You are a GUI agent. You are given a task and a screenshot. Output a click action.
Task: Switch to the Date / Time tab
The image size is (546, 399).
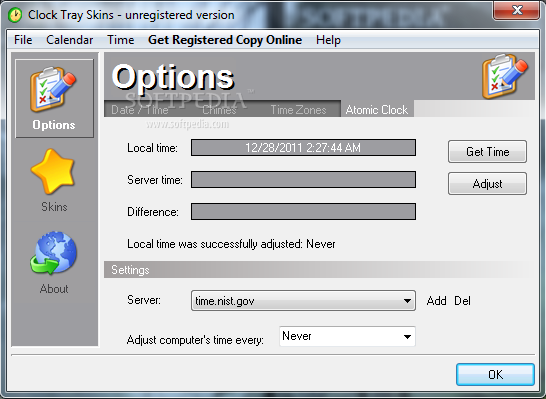[140, 110]
